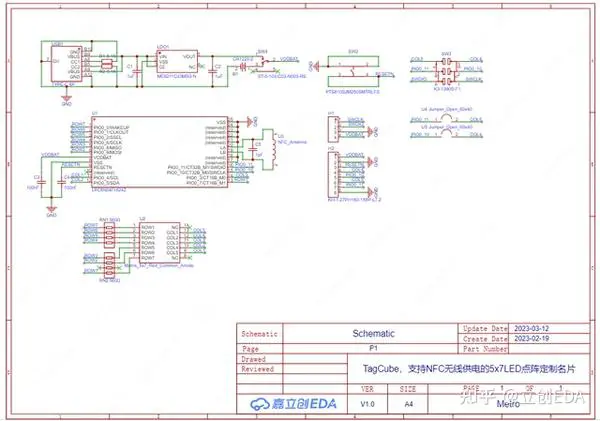Click the "Create Date" field label
This screenshot has width=600, height=421.
485,339
